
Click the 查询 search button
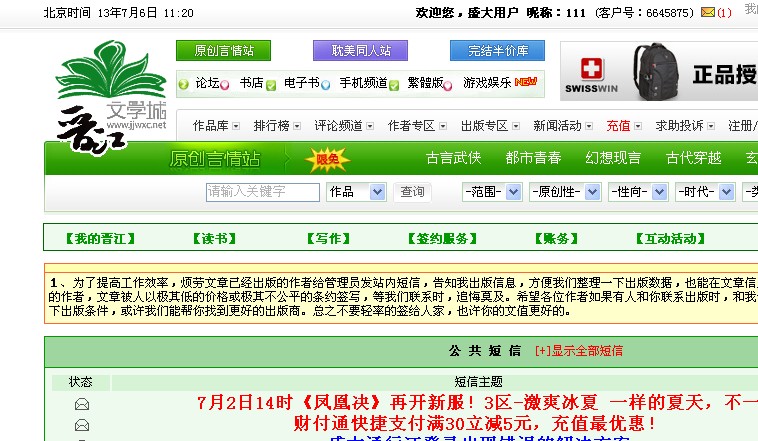(x=412, y=192)
